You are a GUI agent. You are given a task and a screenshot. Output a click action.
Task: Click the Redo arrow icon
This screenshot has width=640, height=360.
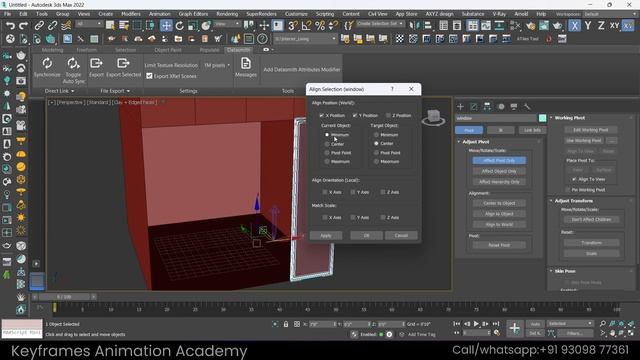coord(23,26)
